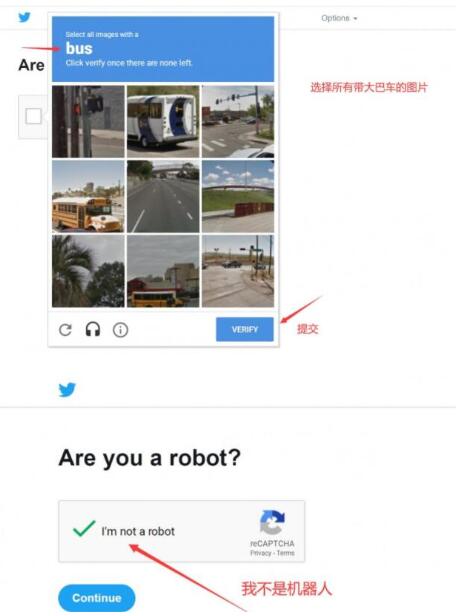This screenshot has width=456, height=616.
Task: Click the reCAPTCHA logo icon
Action: [272, 522]
